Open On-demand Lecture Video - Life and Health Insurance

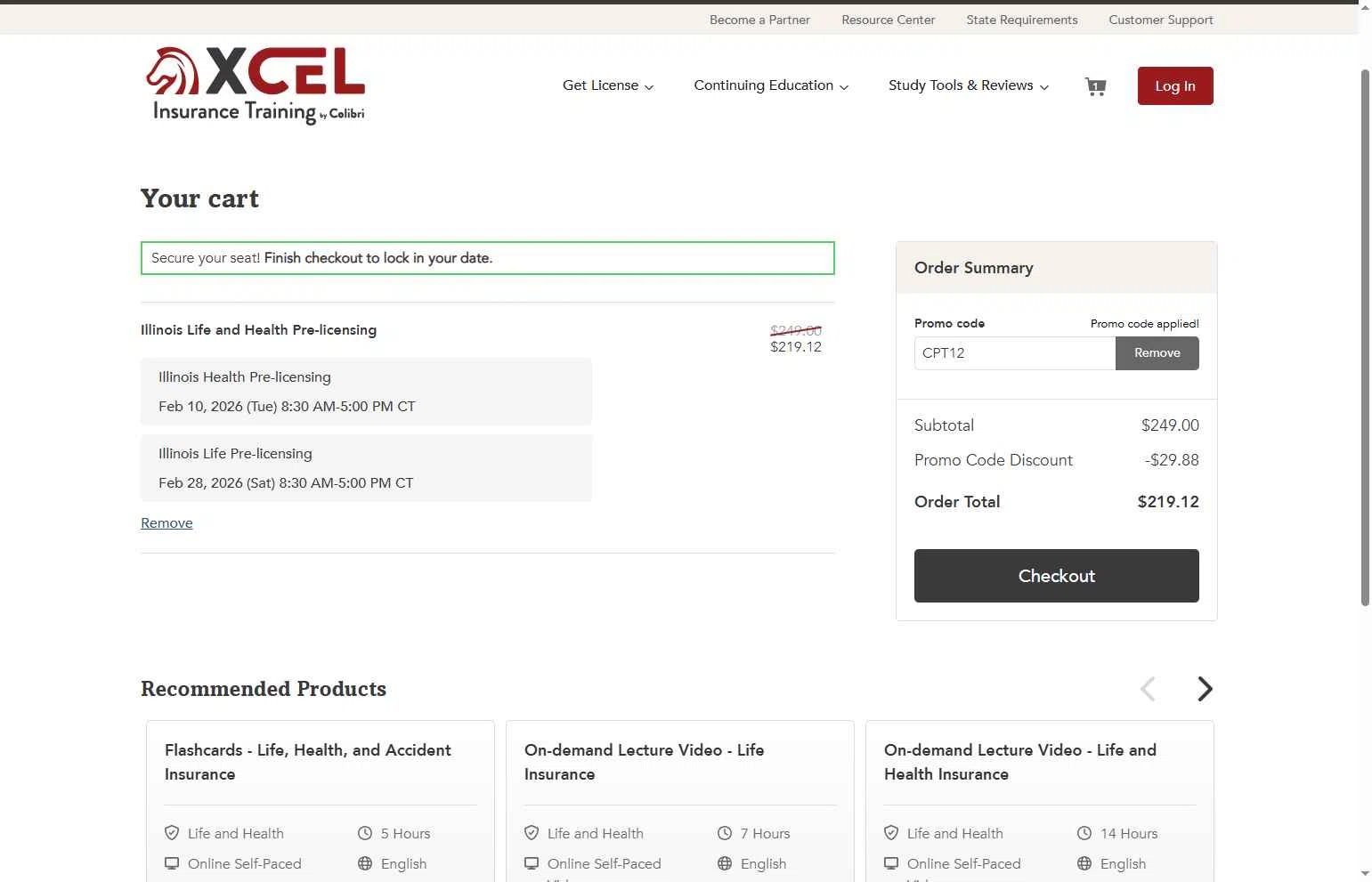coord(1020,762)
